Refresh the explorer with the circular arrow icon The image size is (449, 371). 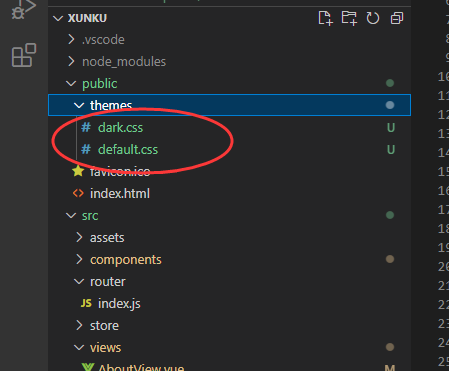point(373,18)
